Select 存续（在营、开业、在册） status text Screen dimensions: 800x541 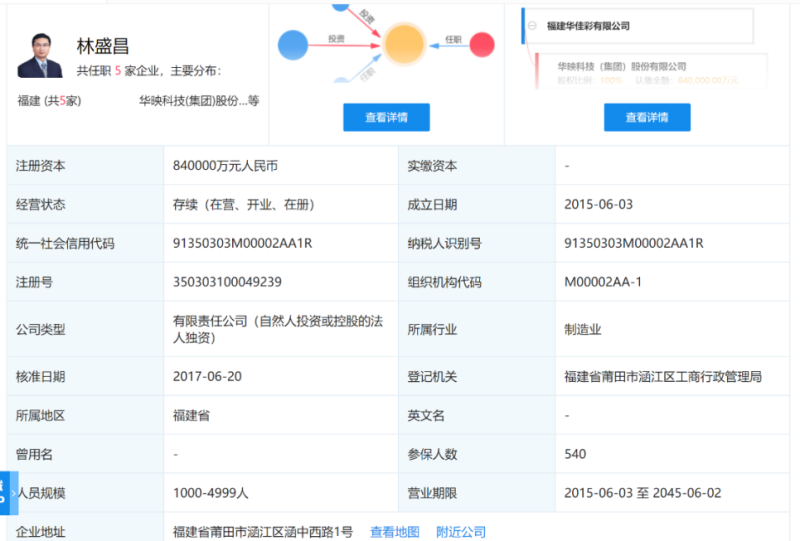[243, 204]
